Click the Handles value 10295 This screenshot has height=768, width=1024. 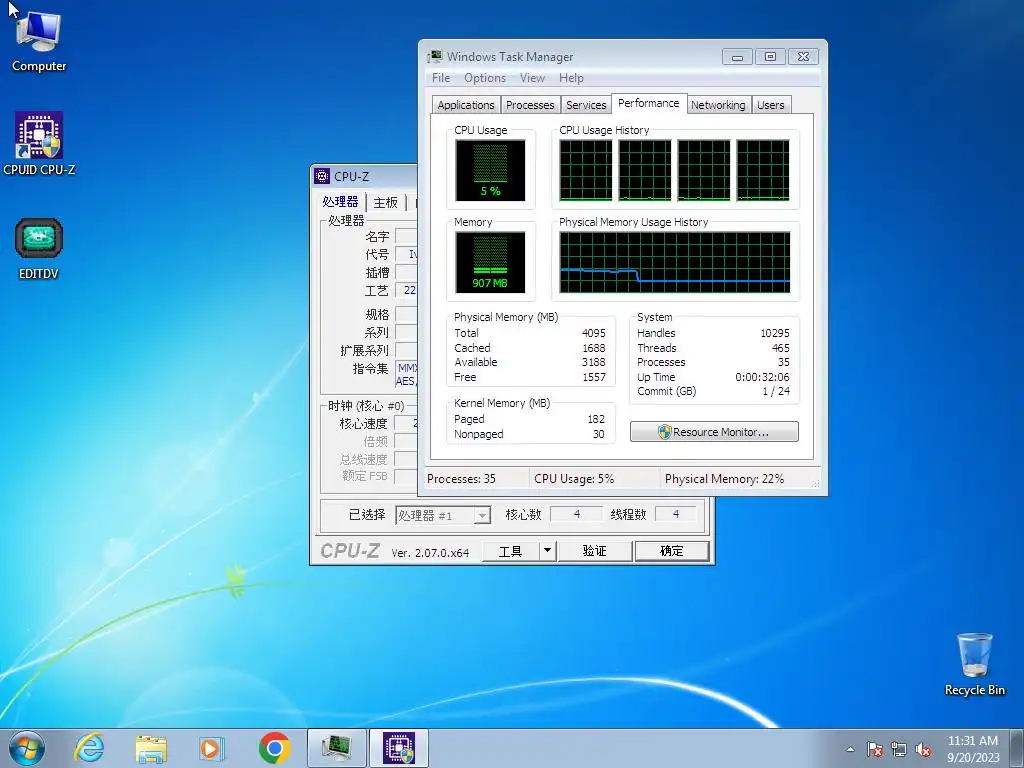[x=775, y=333]
